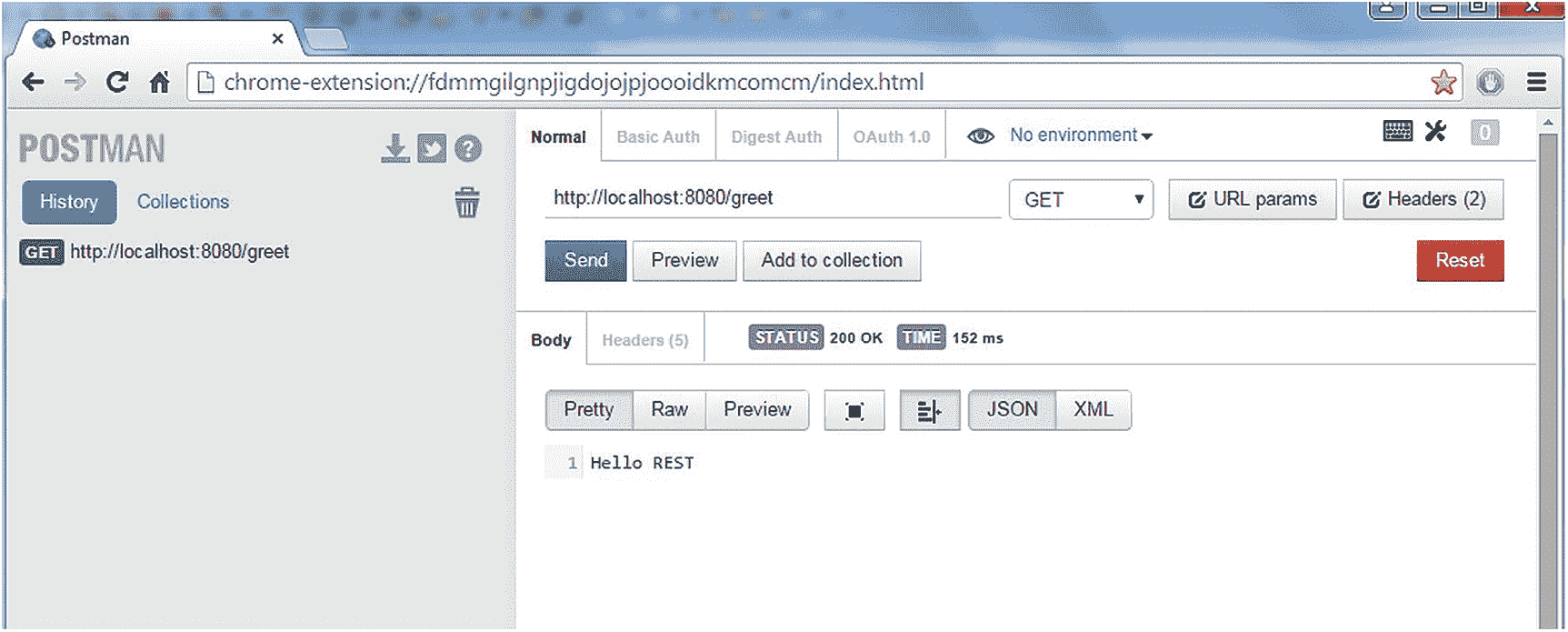Open Postman help question mark icon
Image resolution: width=1568 pixels, height=632 pixels.
[x=468, y=148]
